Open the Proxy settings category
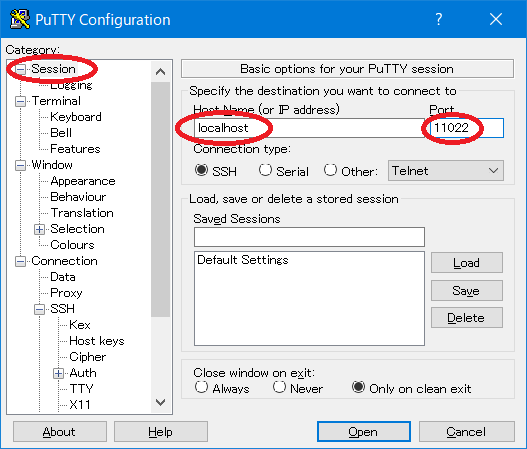The image size is (527, 449). (66, 293)
